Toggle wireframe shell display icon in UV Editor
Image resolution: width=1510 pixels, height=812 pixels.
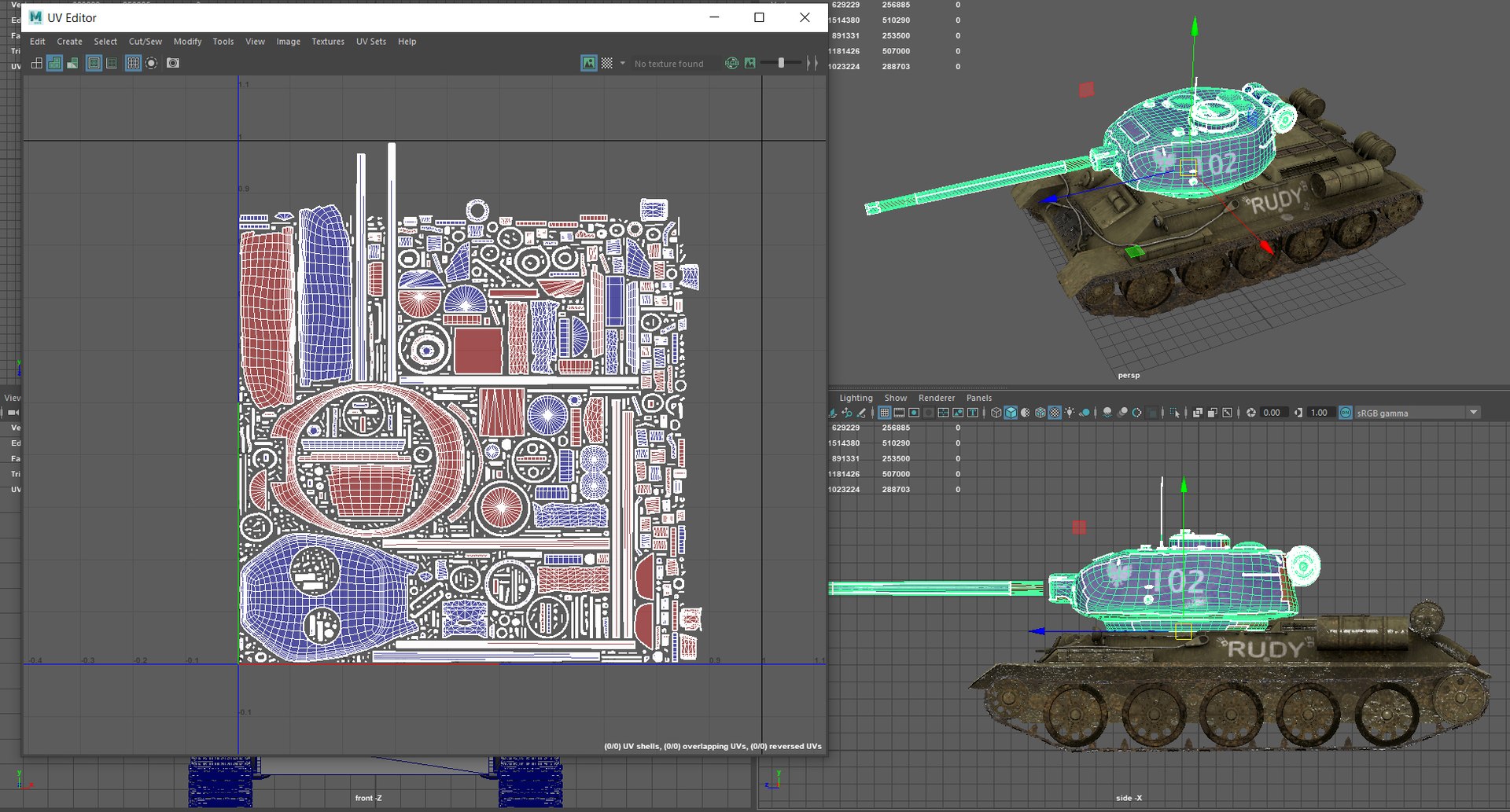pyautogui.click(x=36, y=63)
